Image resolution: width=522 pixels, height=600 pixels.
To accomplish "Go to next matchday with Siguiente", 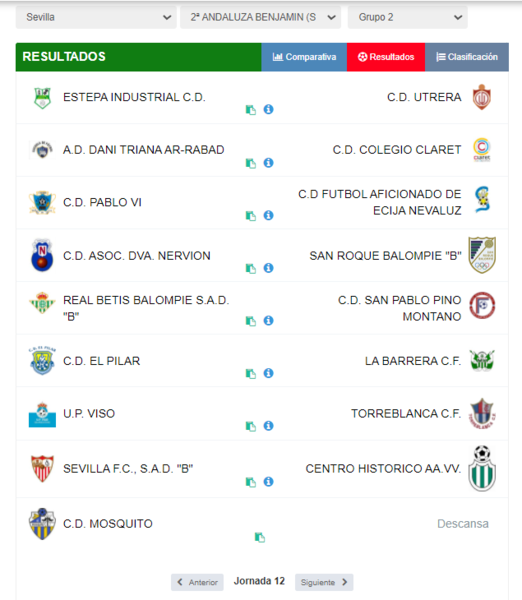I will [x=324, y=582].
